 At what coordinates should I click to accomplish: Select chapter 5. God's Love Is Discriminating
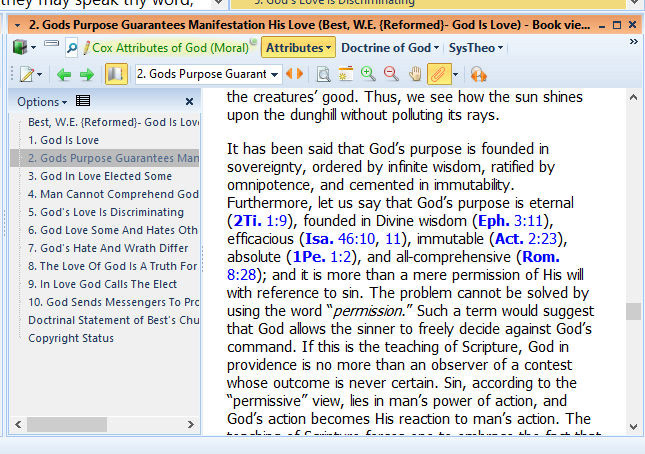coord(106,212)
